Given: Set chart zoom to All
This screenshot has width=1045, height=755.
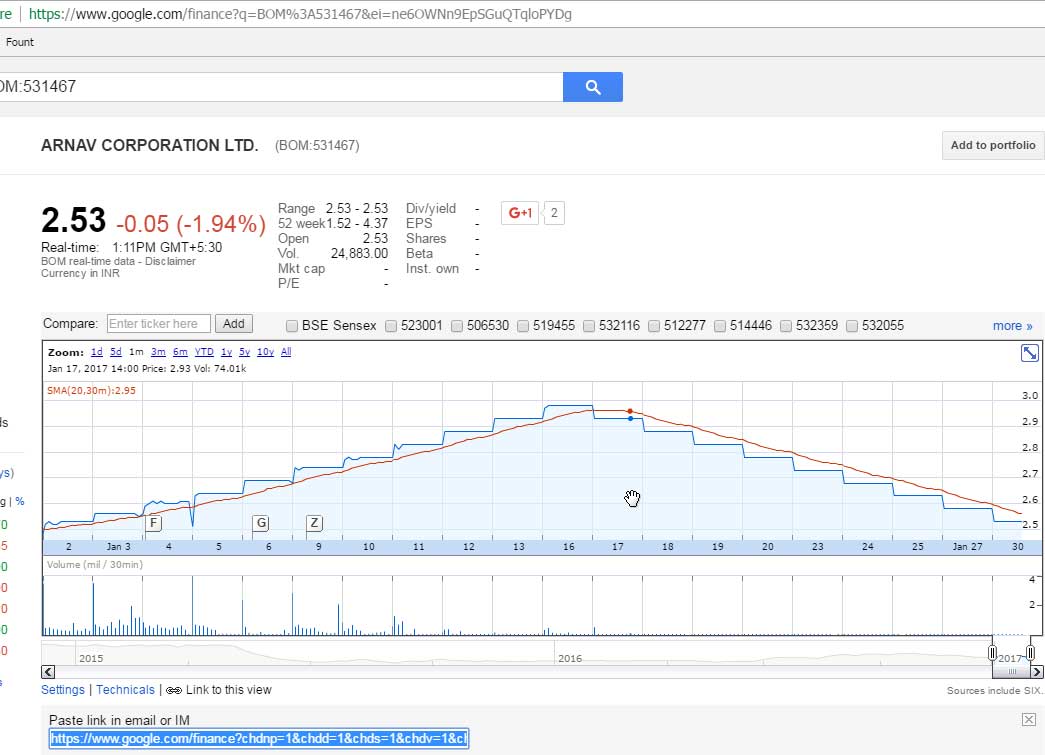Looking at the screenshot, I should [x=286, y=352].
